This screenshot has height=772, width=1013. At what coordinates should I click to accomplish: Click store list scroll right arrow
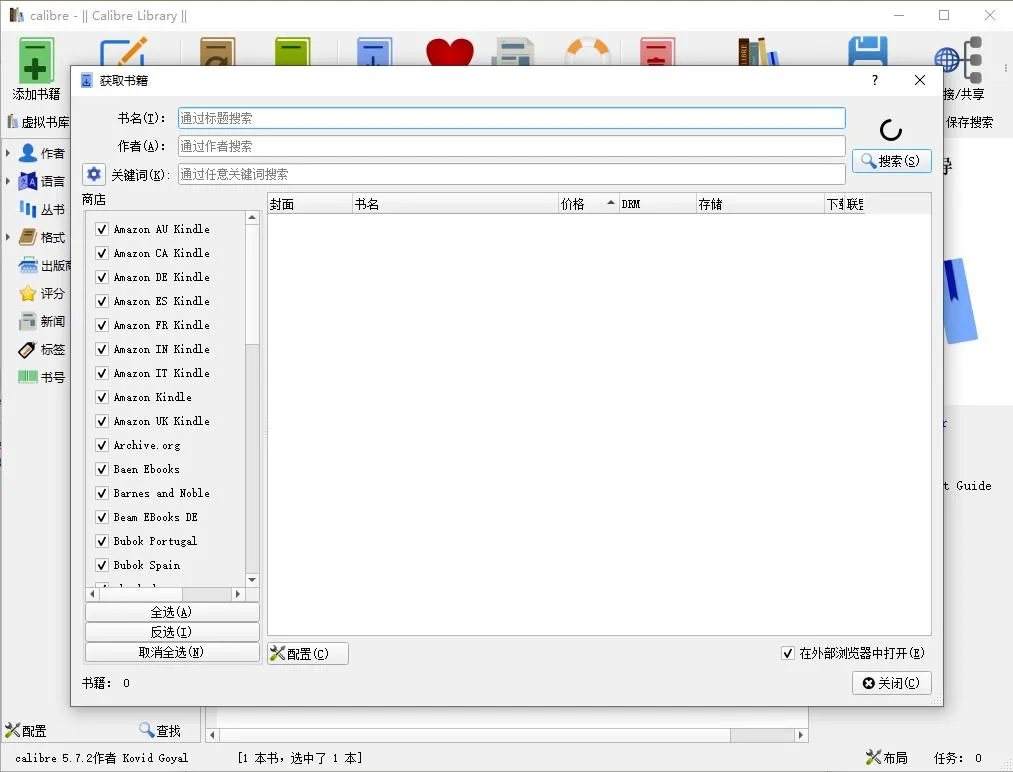tap(238, 593)
